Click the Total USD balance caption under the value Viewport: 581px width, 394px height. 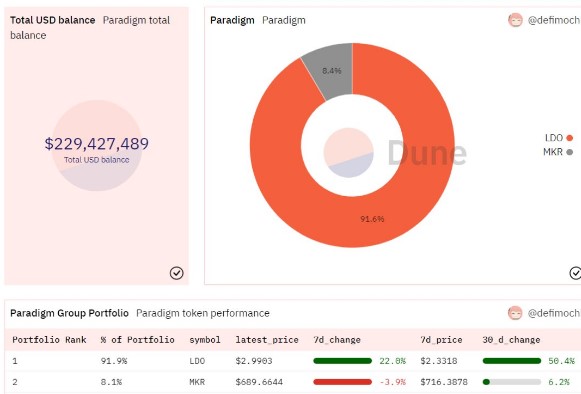(97, 160)
